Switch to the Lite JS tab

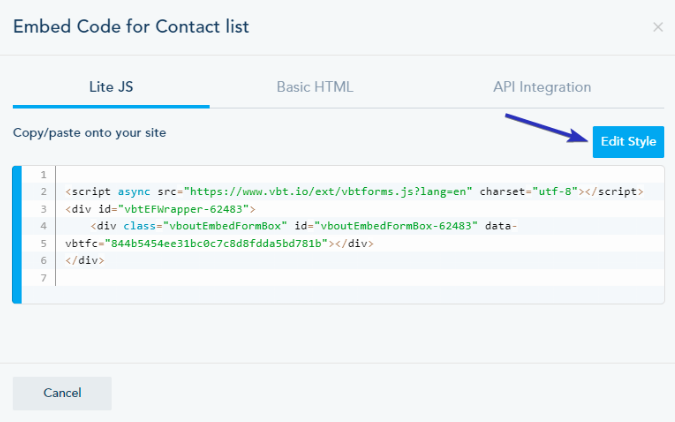(111, 87)
